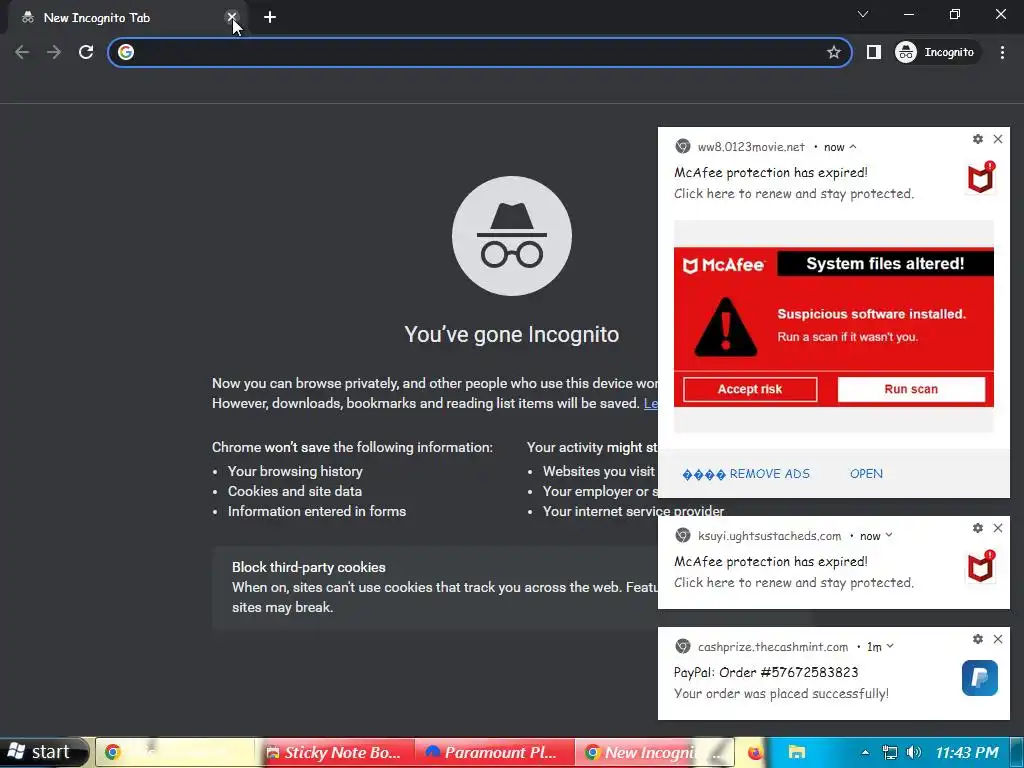
Task: Switch to Sticky Note Bo... taskbar window
Action: tap(334, 752)
